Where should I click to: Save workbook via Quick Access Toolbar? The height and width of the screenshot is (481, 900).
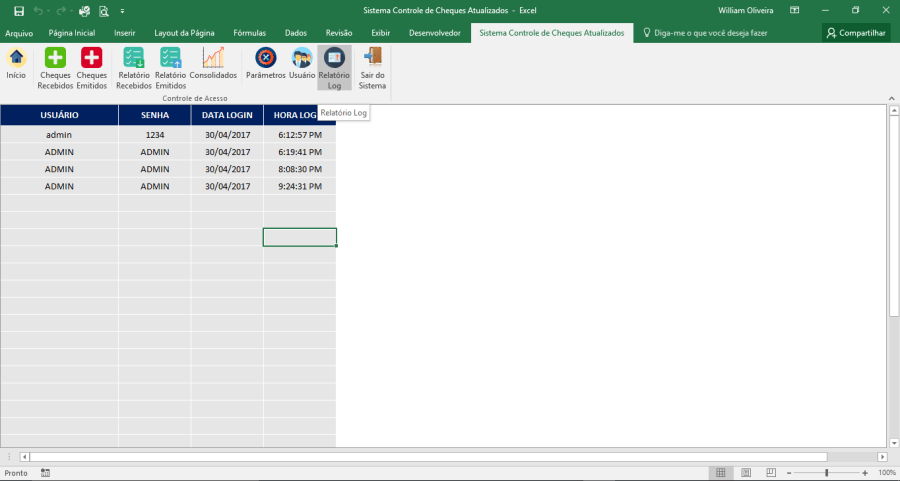(19, 11)
